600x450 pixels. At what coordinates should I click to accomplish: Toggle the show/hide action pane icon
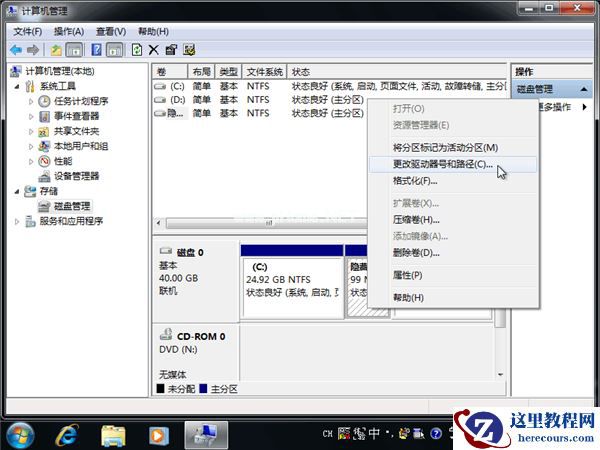pos(114,50)
